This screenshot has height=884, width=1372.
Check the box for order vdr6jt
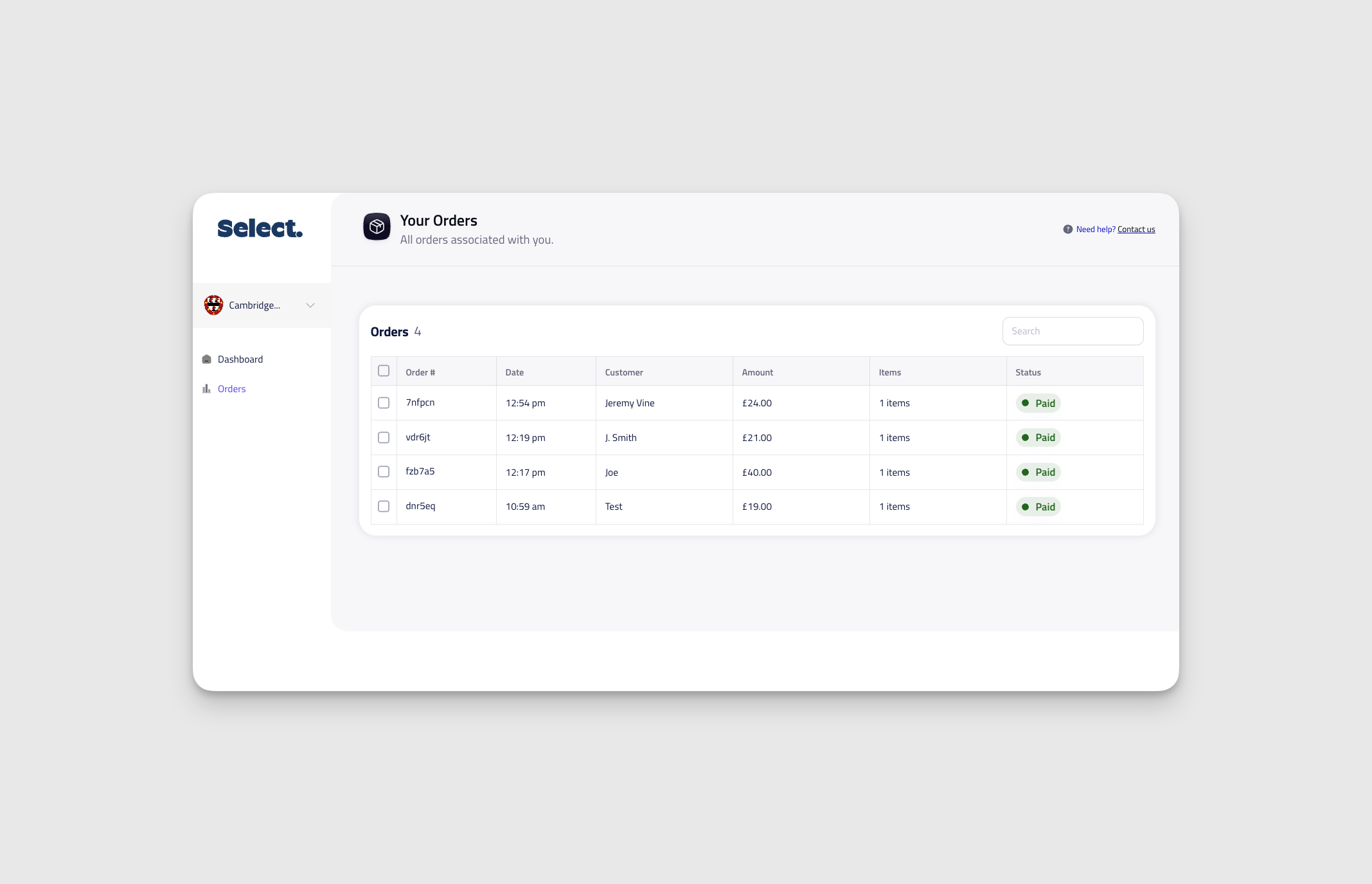[384, 437]
